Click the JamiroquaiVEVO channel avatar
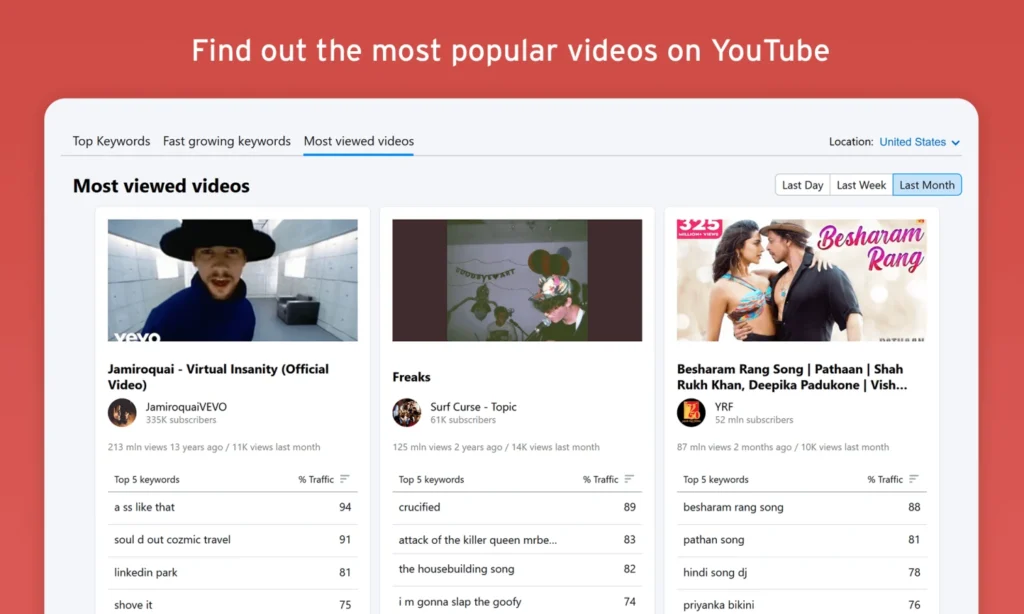 coord(122,413)
